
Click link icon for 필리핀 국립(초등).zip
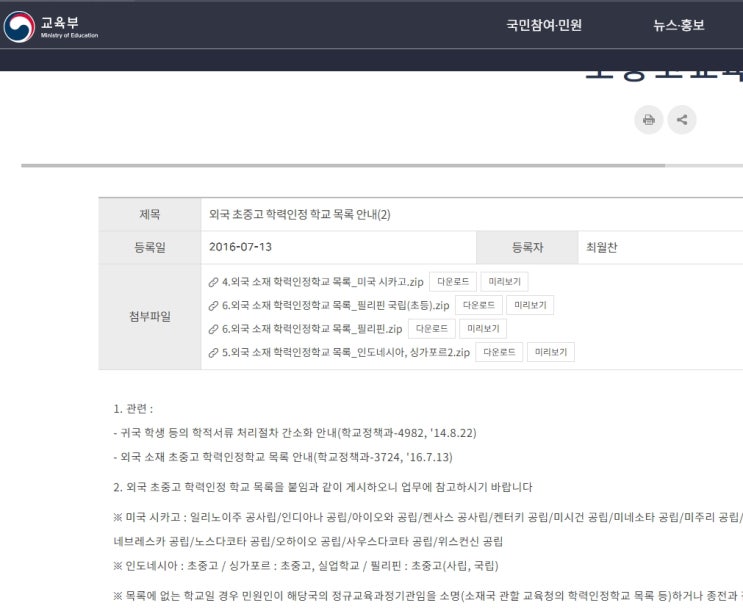213,306
